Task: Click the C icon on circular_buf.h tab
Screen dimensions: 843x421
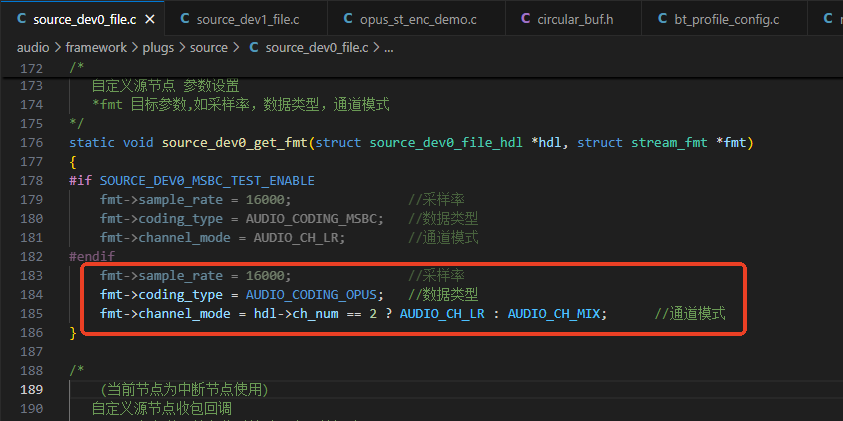Action: click(x=526, y=19)
